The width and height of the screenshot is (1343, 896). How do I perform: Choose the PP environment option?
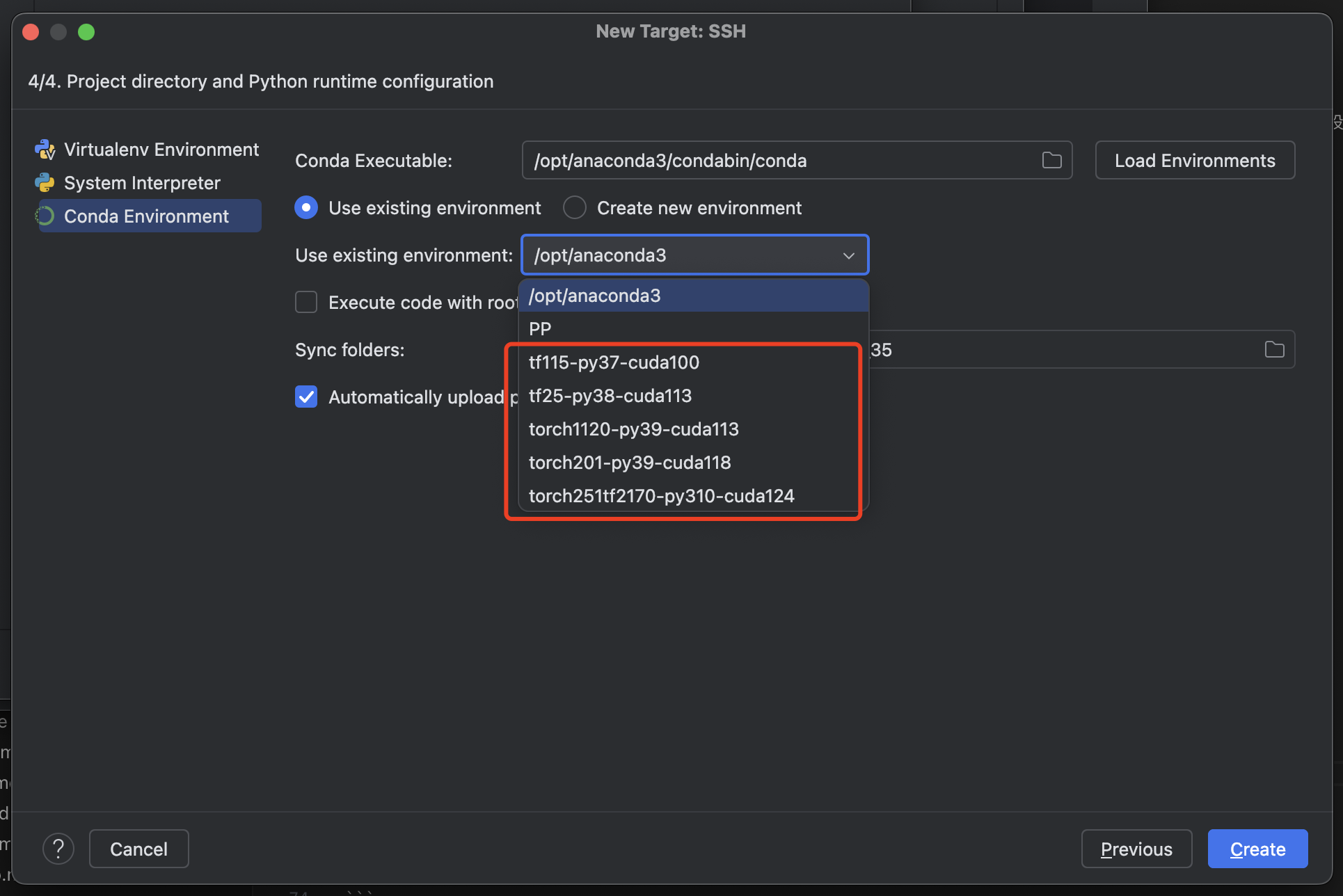point(540,329)
